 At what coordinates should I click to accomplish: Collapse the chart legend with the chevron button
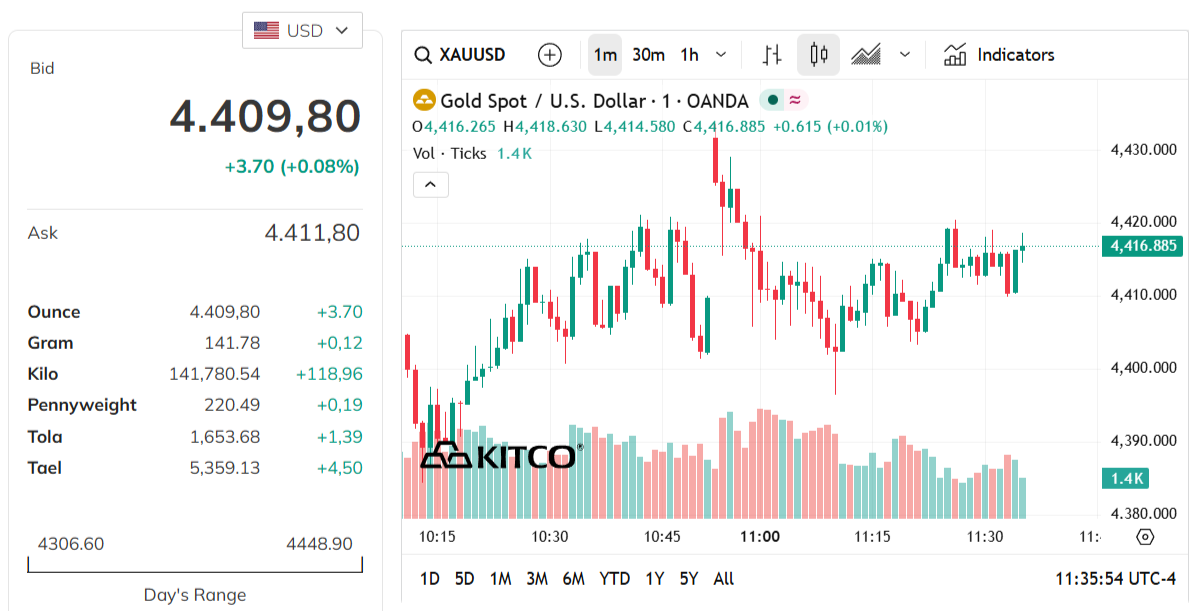pyautogui.click(x=430, y=184)
